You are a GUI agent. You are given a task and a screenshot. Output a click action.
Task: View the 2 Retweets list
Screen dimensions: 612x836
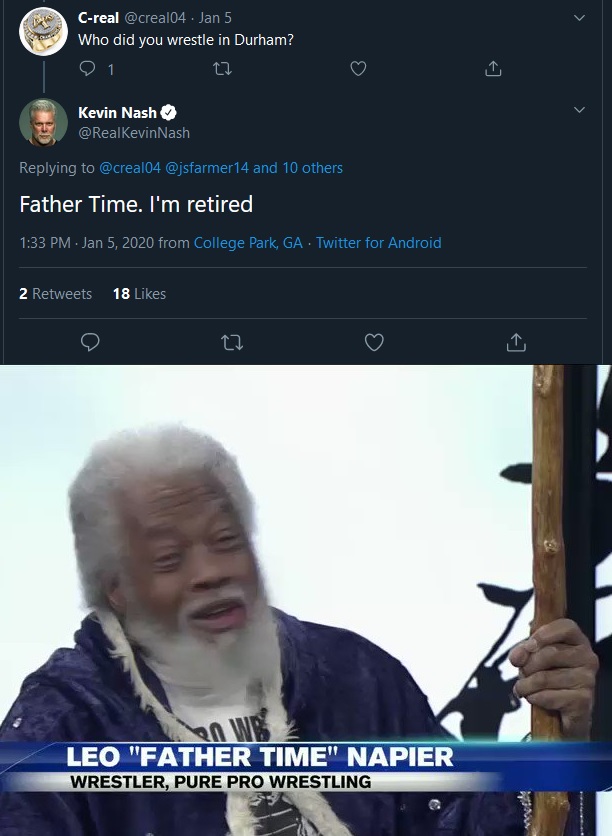(55, 294)
